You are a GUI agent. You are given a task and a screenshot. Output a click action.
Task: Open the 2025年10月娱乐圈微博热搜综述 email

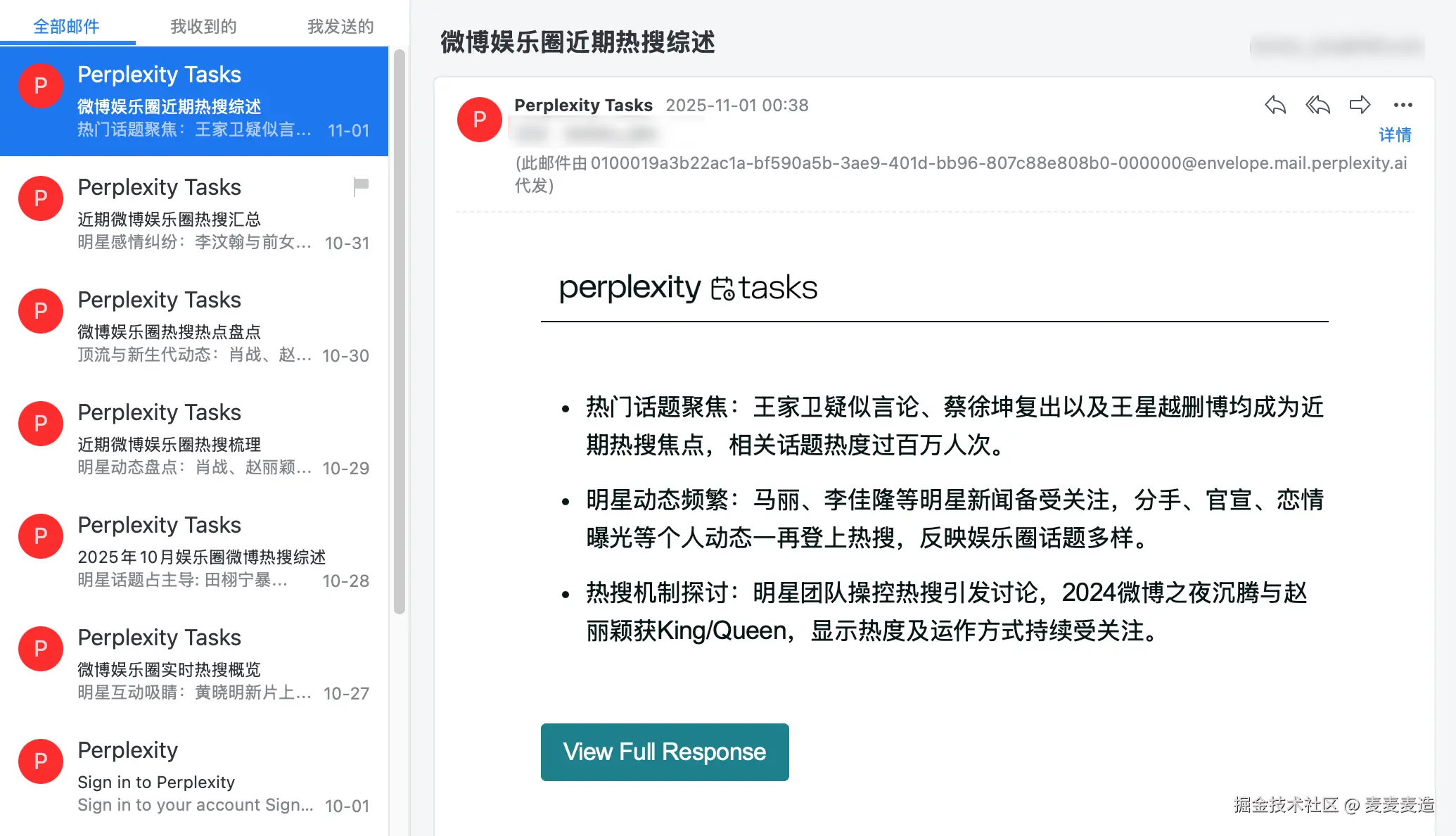pyautogui.click(x=194, y=550)
